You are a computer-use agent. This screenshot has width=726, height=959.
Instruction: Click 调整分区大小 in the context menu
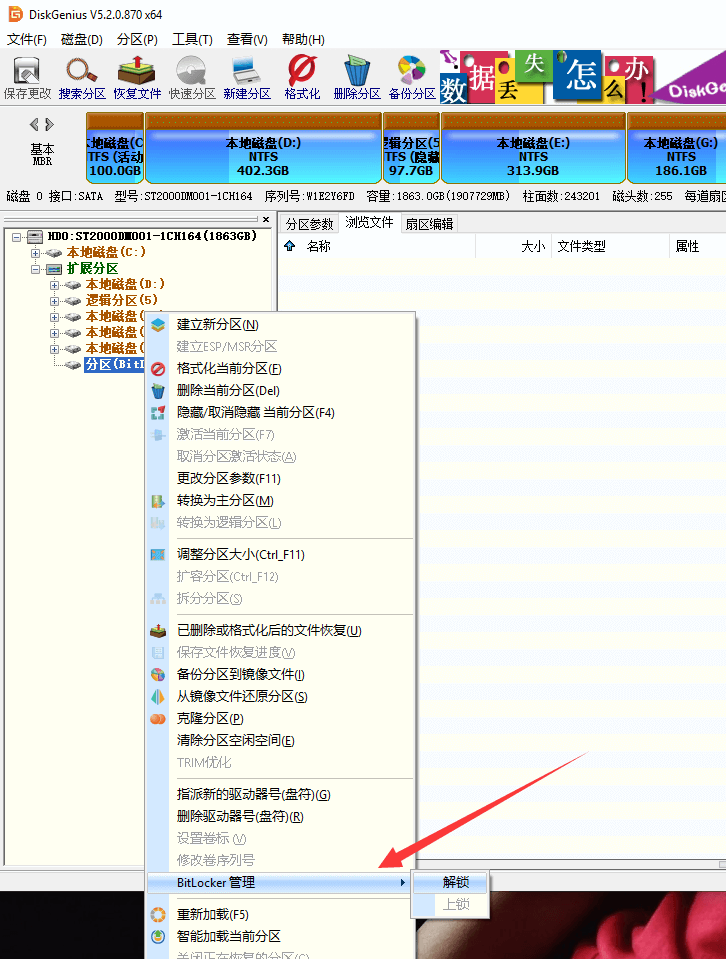(240, 555)
